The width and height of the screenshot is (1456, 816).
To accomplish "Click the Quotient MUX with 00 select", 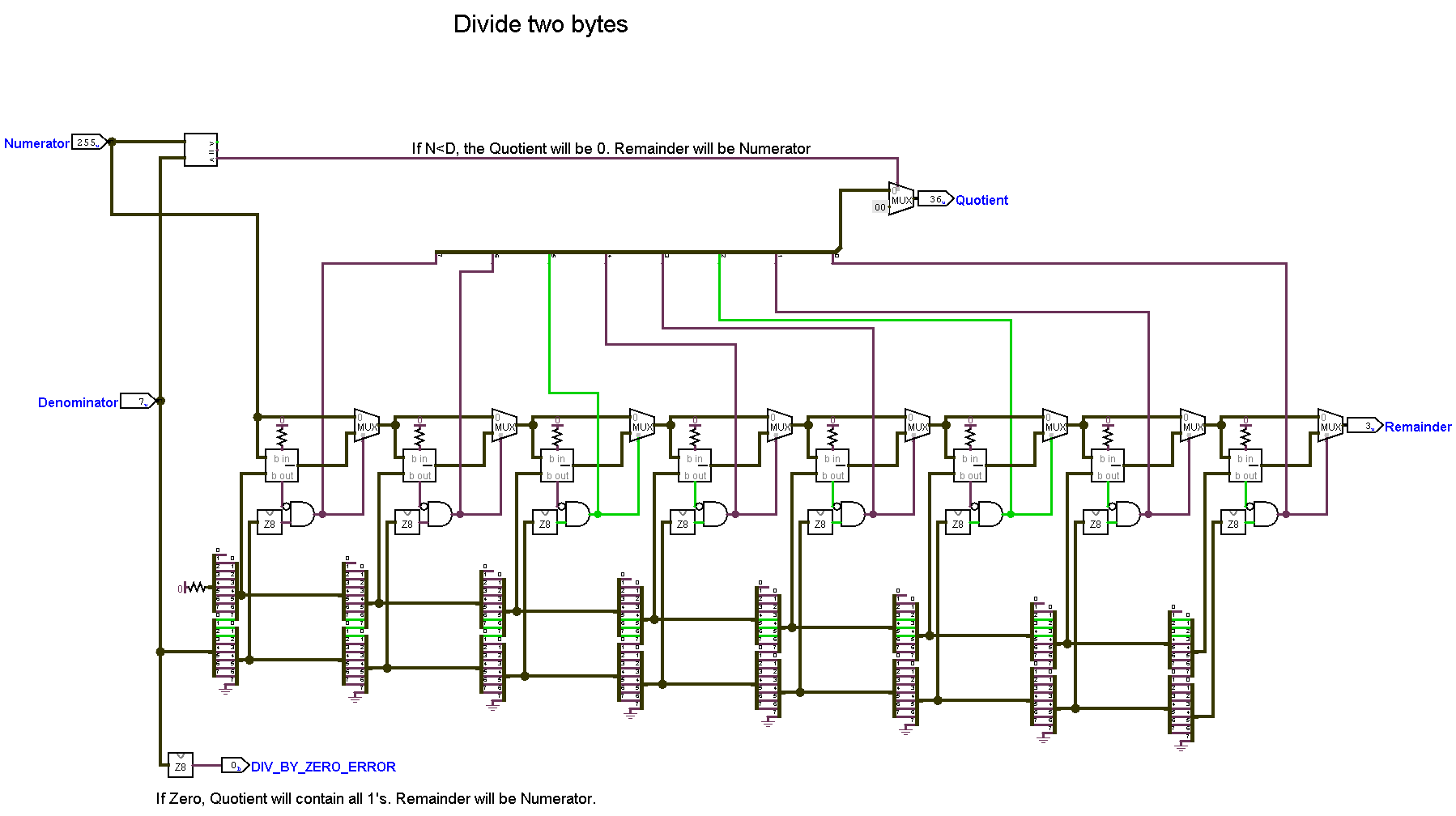I will [901, 198].
